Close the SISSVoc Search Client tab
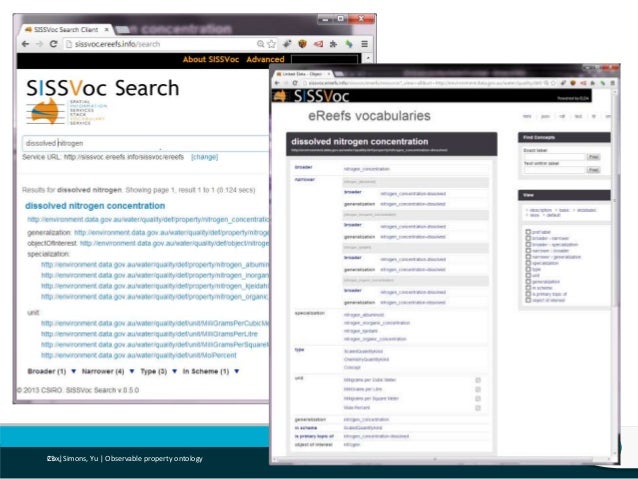The width and height of the screenshot is (638, 479). pyautogui.click(x=106, y=30)
